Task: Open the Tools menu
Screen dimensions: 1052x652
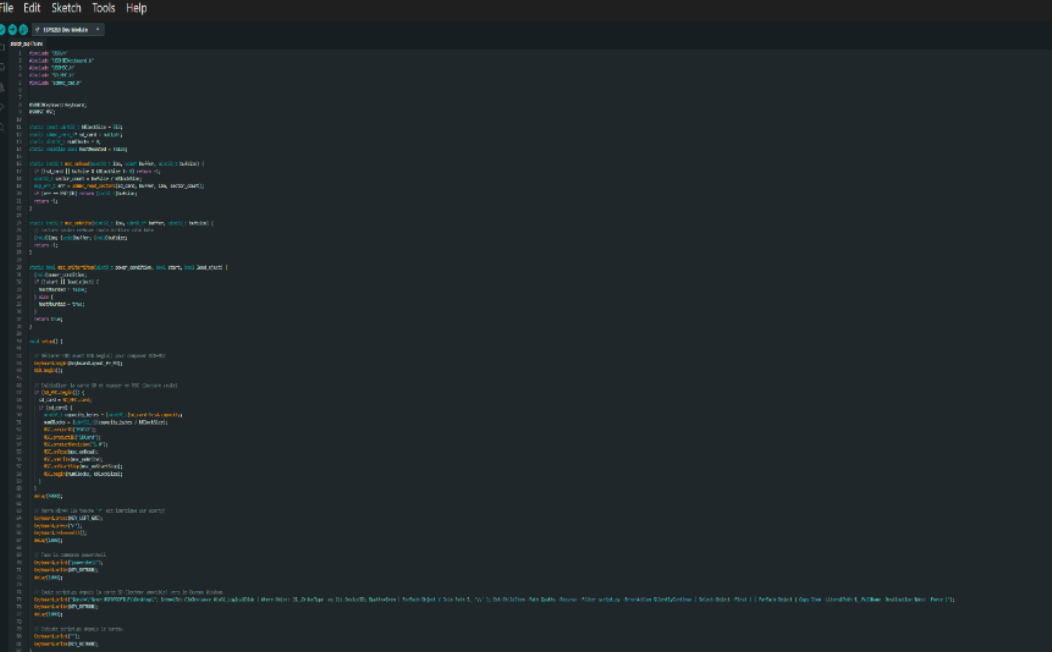Action: click(x=103, y=8)
